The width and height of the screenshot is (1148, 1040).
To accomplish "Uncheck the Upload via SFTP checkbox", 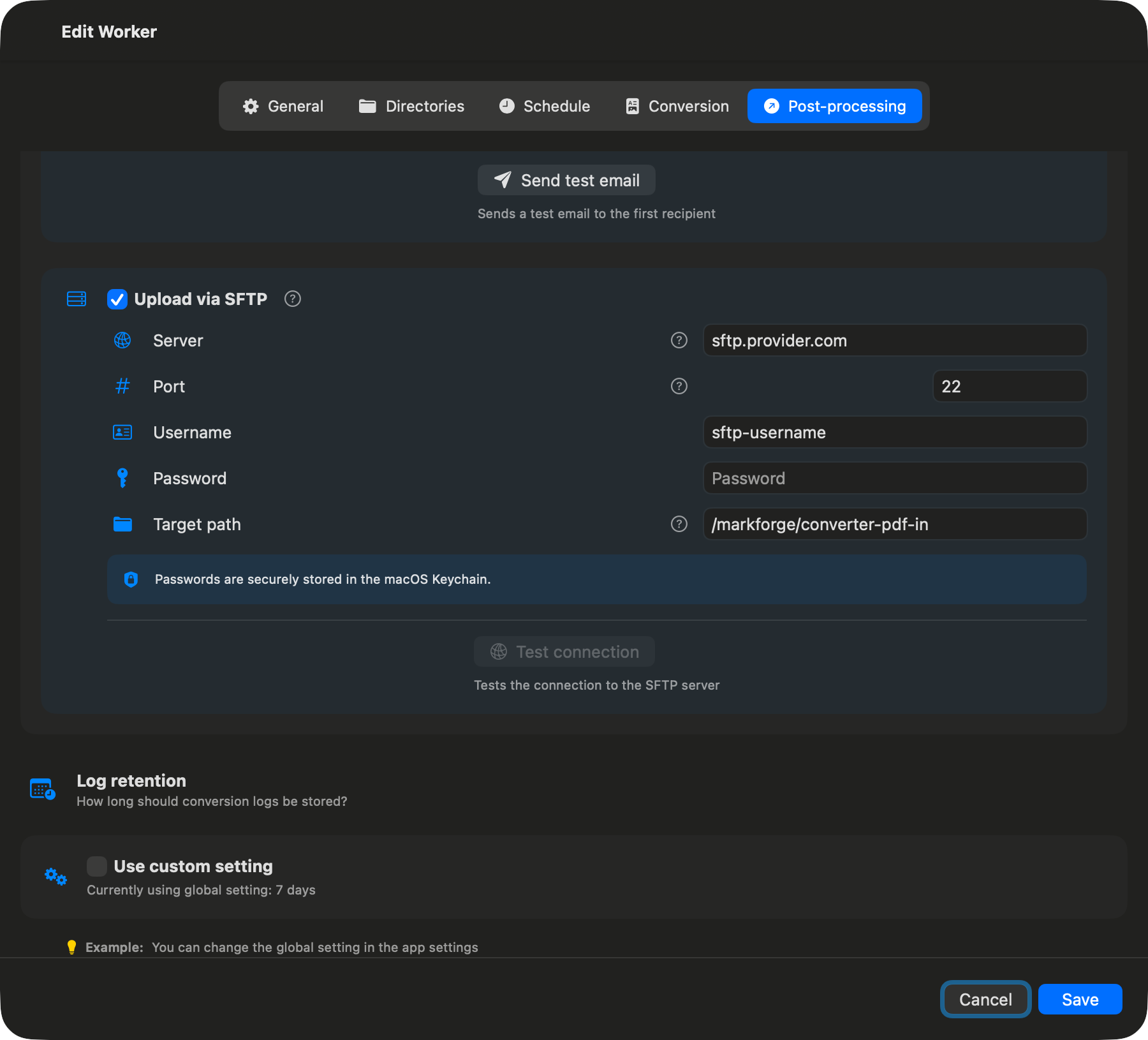I will click(x=117, y=299).
